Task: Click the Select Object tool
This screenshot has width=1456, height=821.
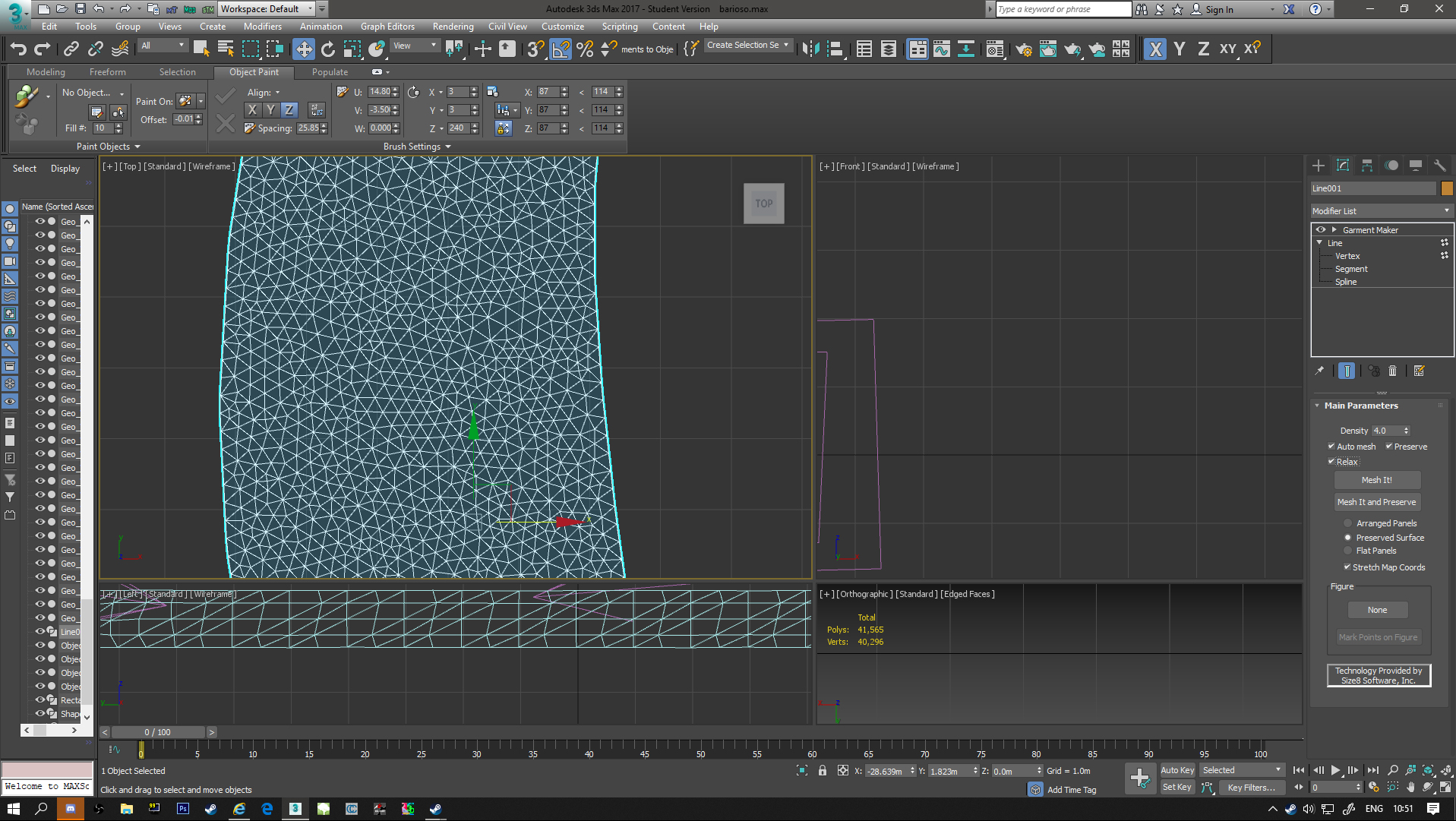Action: point(201,49)
